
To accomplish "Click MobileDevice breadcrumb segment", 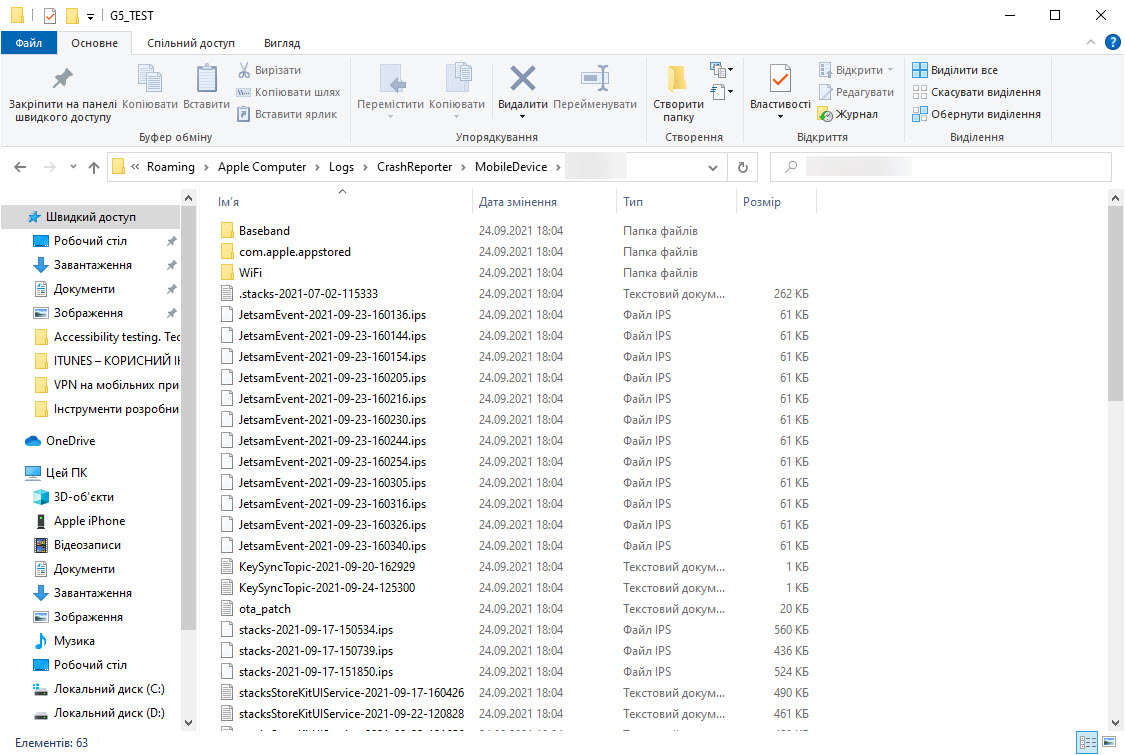I will pyautogui.click(x=511, y=167).
